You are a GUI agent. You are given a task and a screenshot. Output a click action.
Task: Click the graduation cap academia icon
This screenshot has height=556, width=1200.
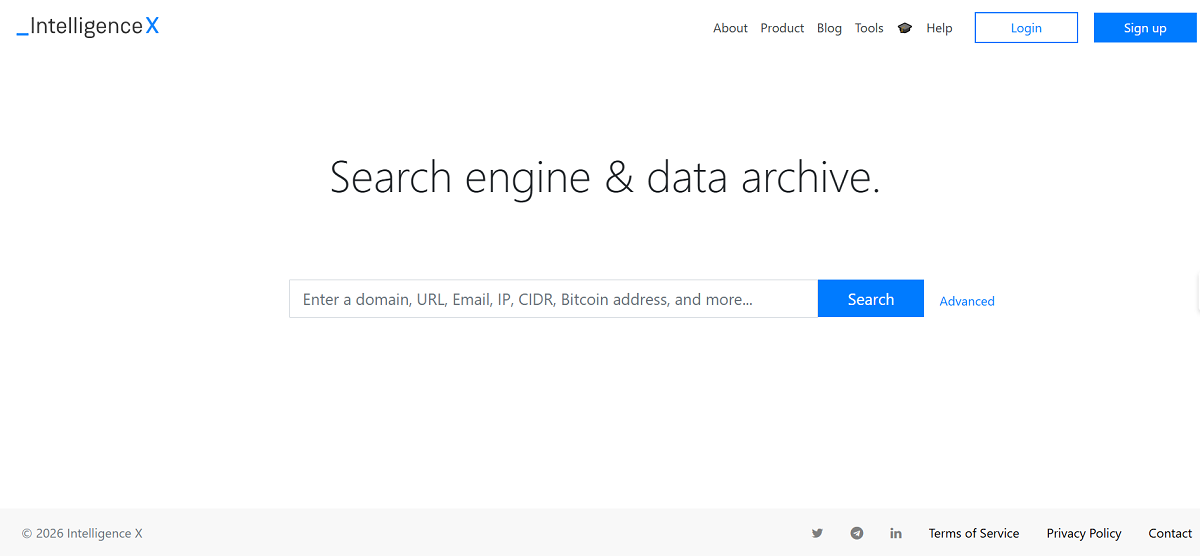point(905,28)
